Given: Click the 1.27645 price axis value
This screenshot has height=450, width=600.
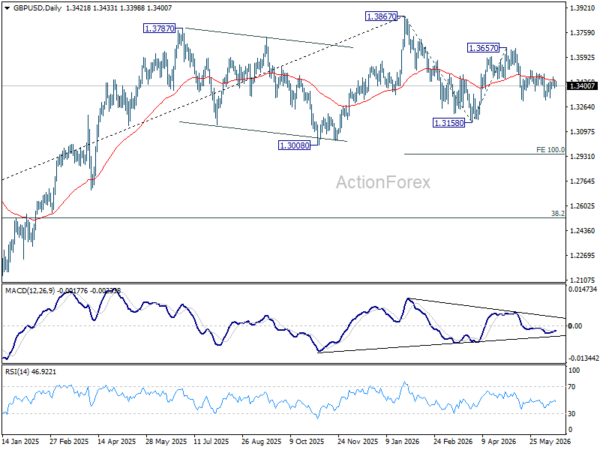Looking at the screenshot, I should (582, 181).
